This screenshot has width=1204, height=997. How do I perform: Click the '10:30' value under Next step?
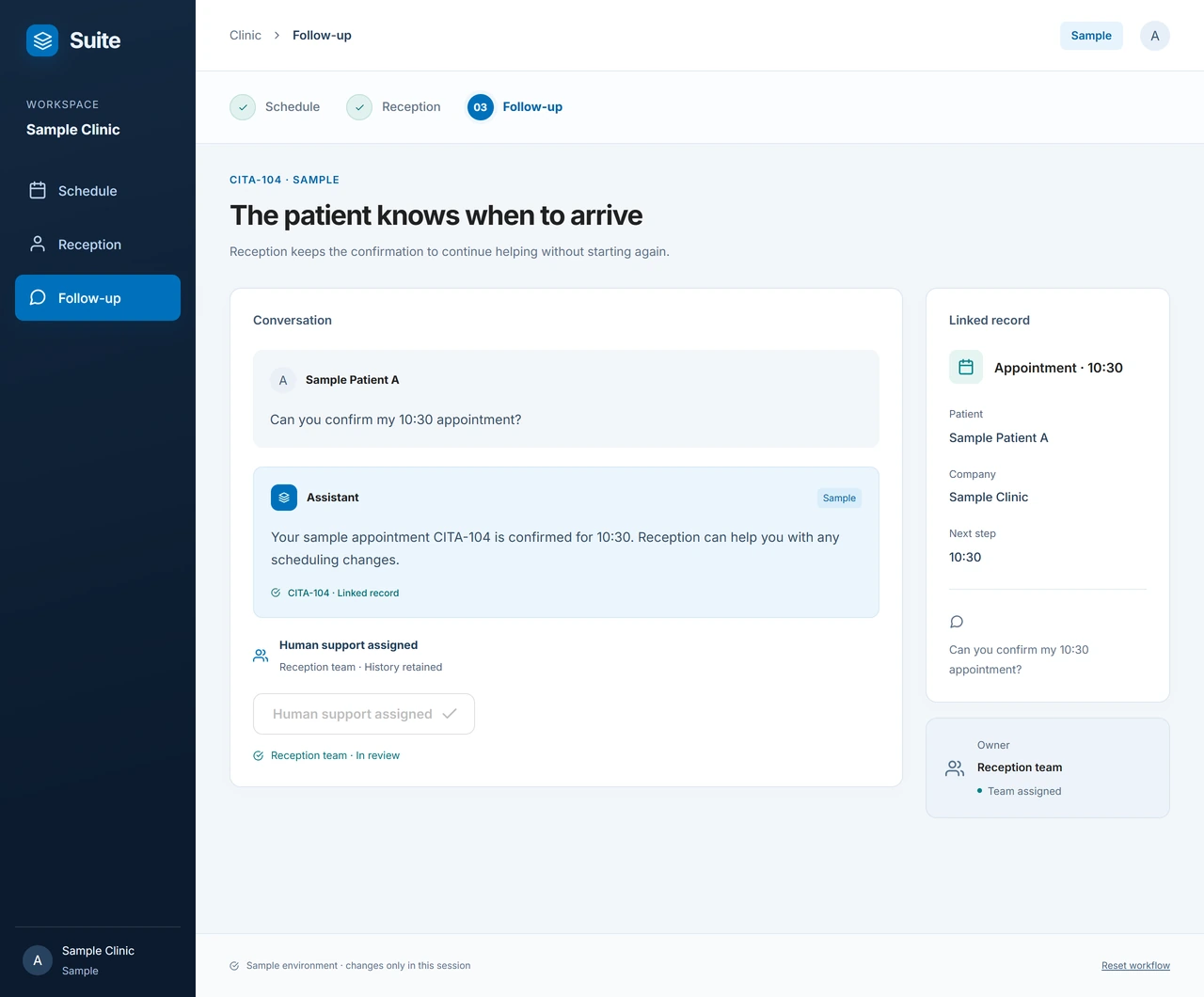click(x=965, y=557)
